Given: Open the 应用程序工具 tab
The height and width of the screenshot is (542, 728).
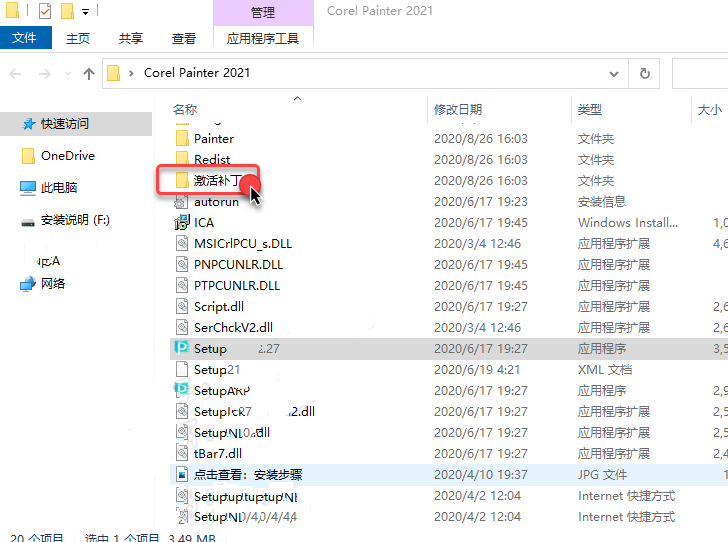Looking at the screenshot, I should click(263, 38).
